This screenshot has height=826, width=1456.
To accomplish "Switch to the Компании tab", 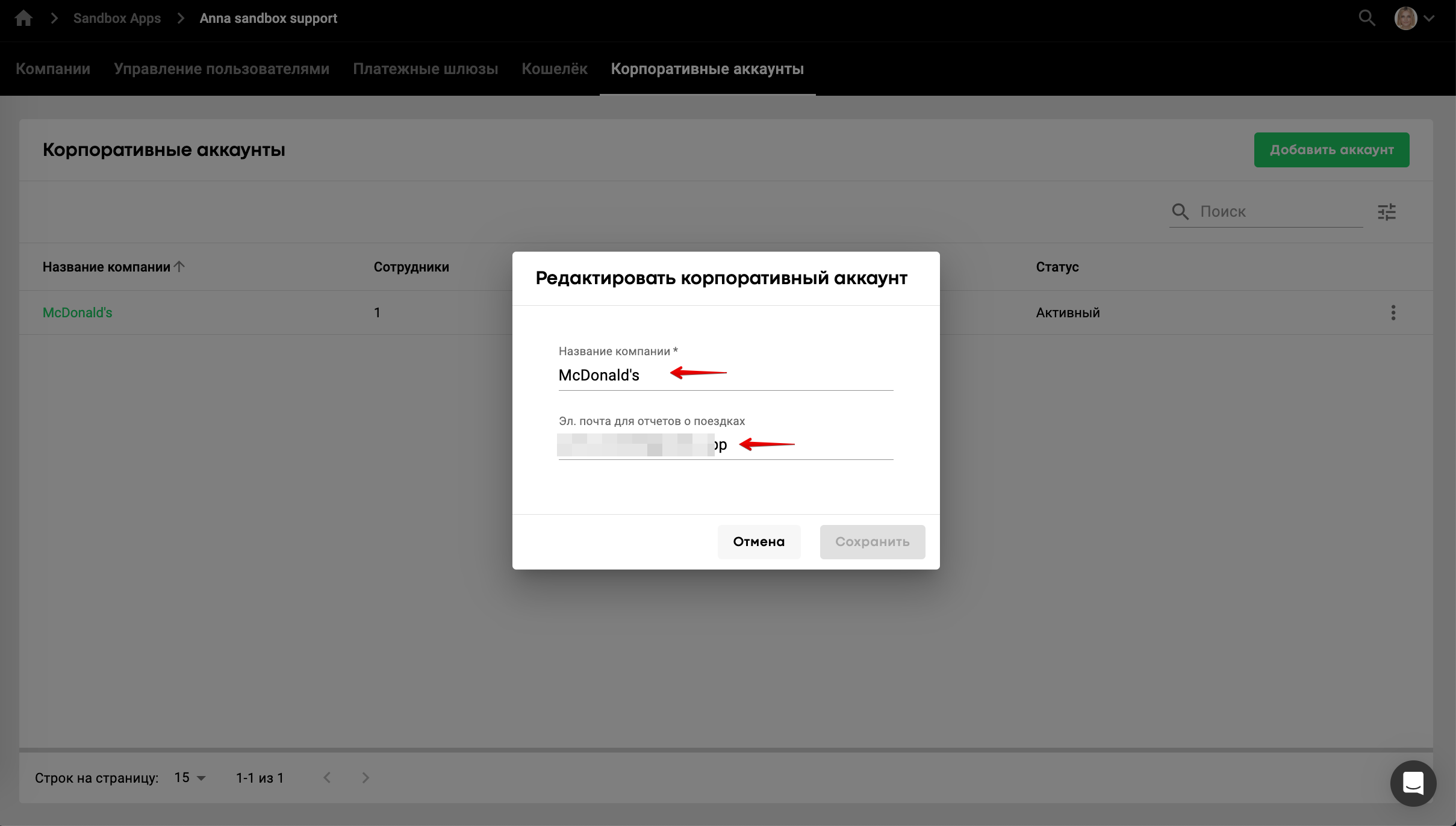I will tap(53, 69).
